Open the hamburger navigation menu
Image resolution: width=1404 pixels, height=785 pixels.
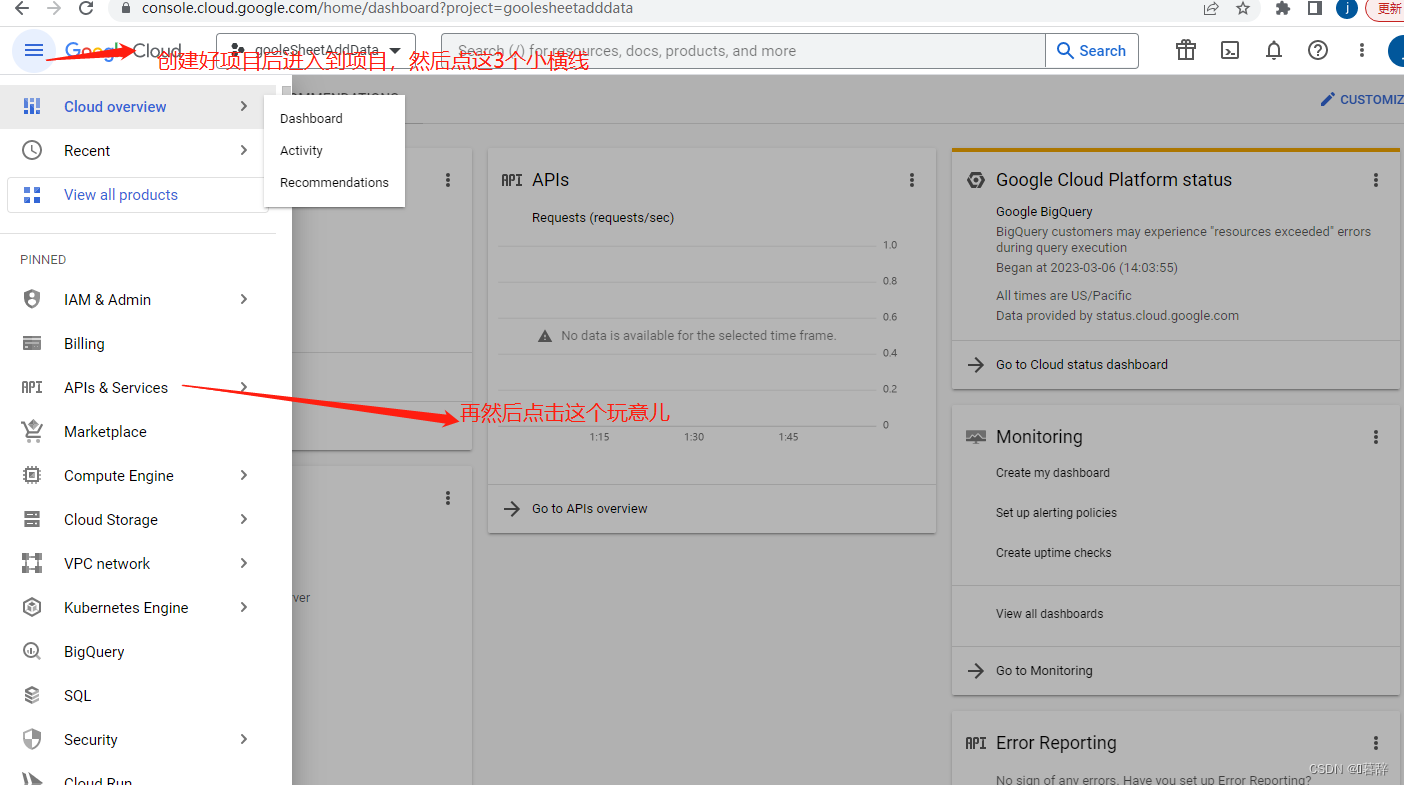pos(34,51)
